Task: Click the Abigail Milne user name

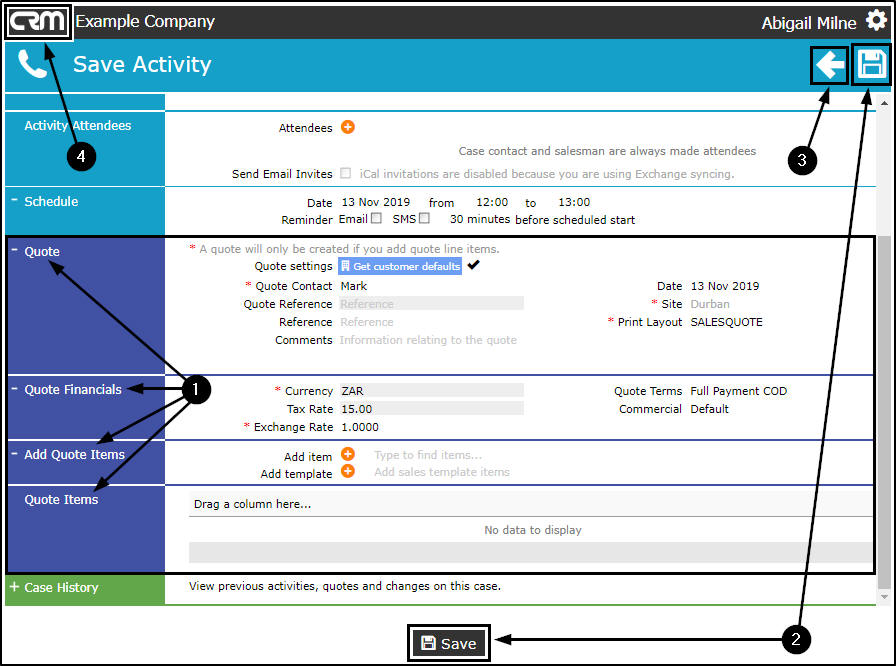Action: coord(809,23)
